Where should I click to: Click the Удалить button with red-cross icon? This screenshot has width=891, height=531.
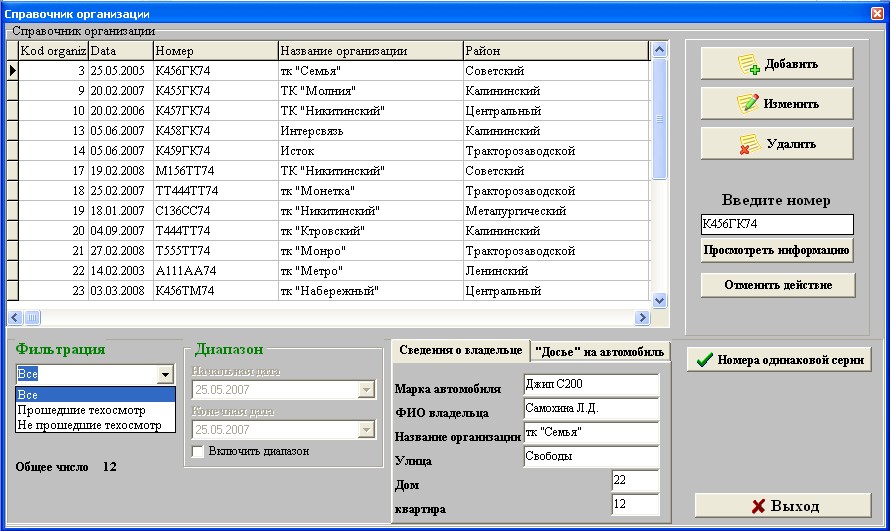pos(777,143)
